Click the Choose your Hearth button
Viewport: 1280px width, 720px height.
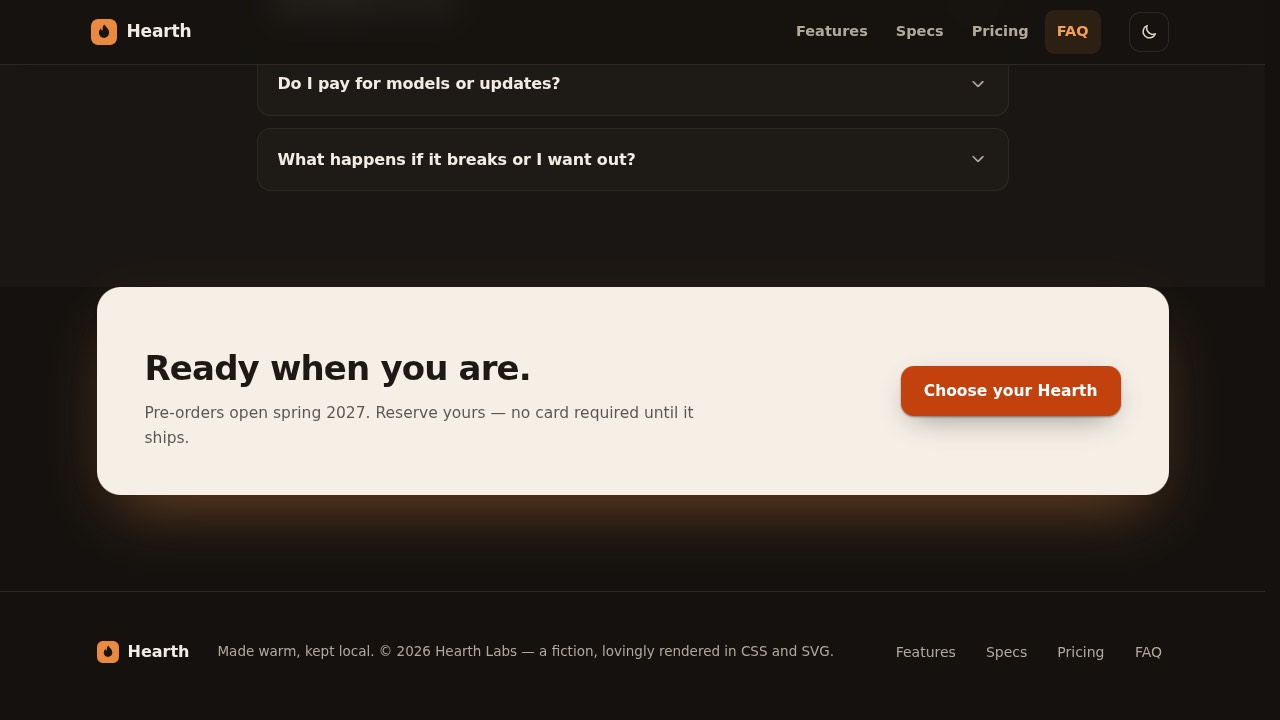[x=1011, y=391]
